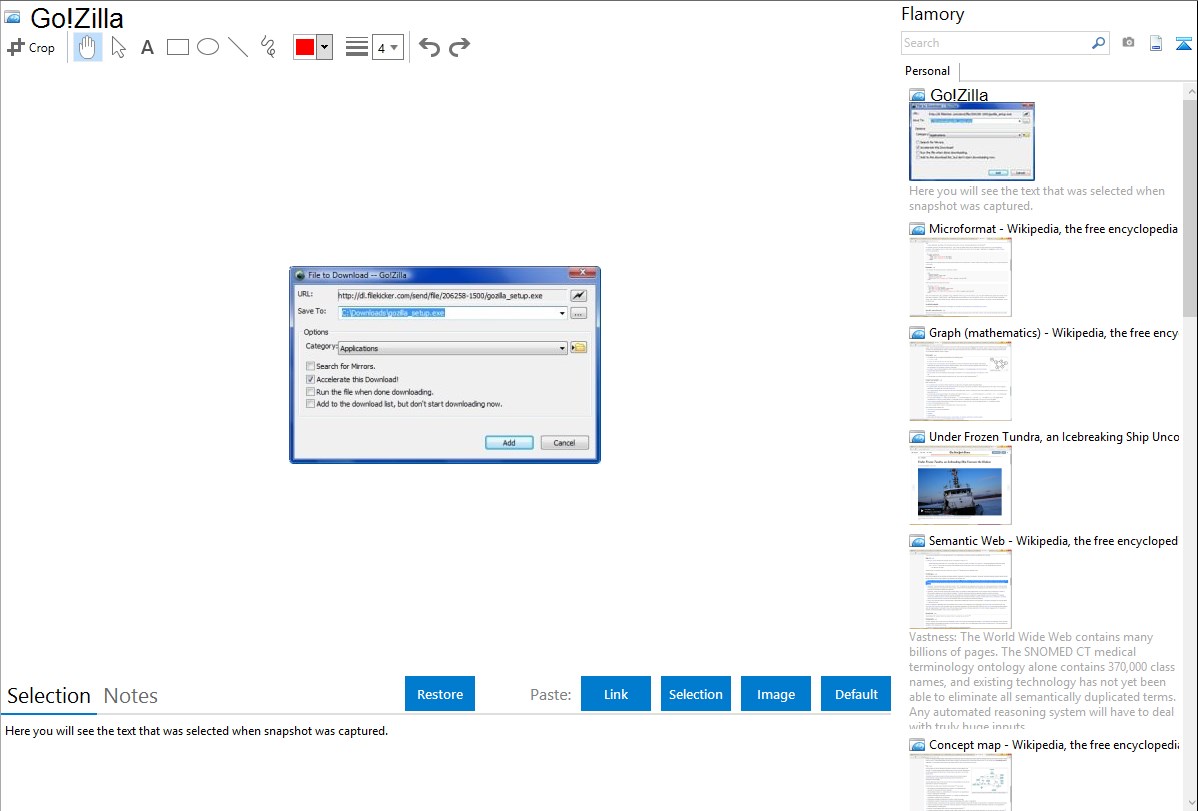Click the browse ellipsis button
The width and height of the screenshot is (1198, 811).
[578, 313]
